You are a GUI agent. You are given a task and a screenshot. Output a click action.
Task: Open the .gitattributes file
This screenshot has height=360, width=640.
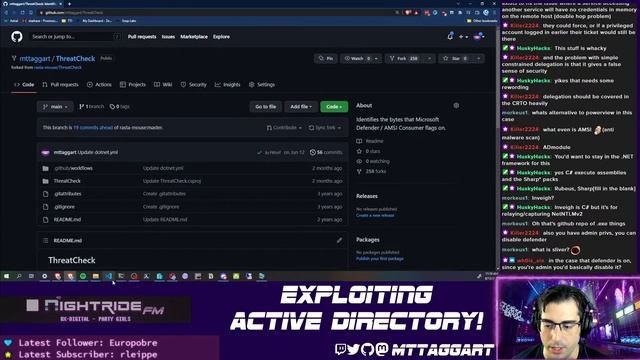pos(68,194)
